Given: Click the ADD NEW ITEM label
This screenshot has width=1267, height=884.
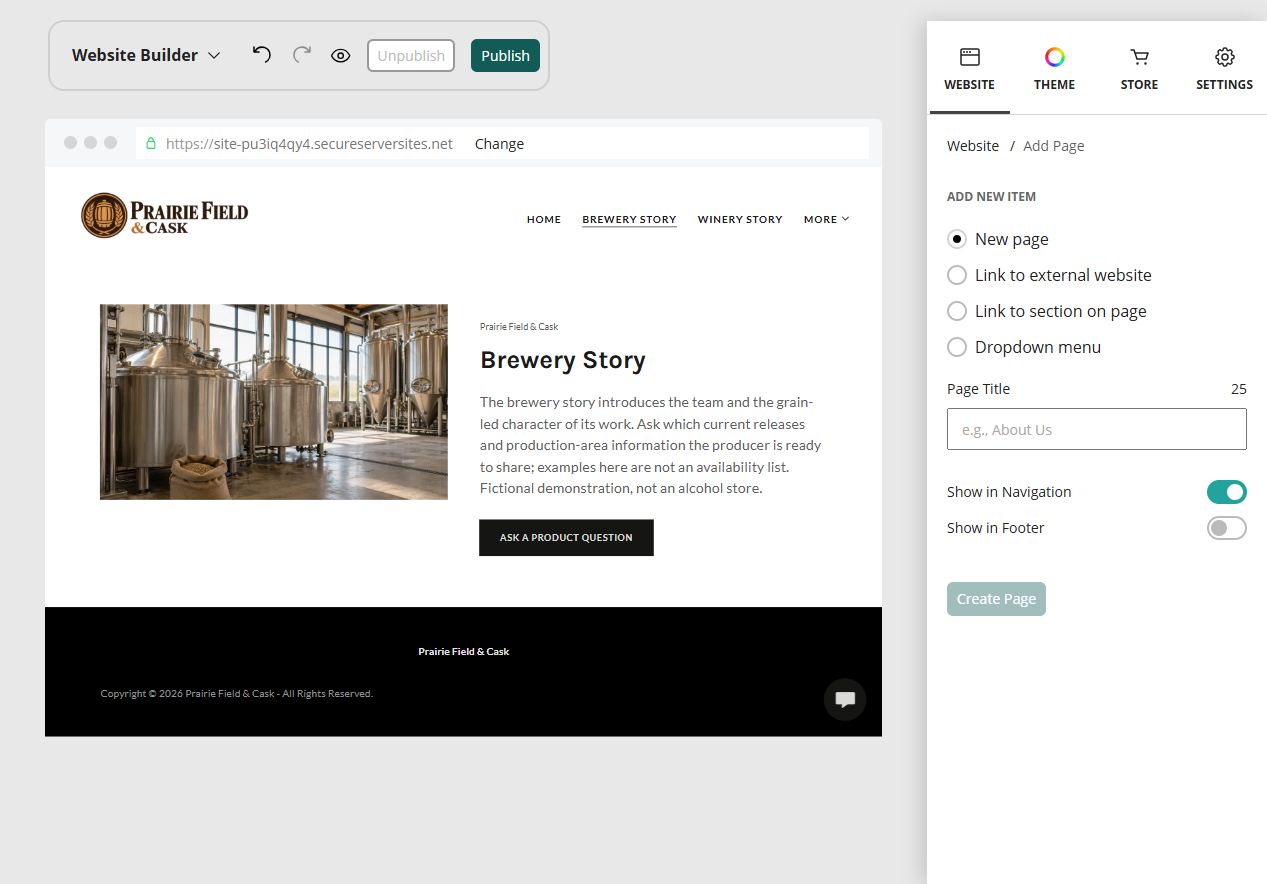Looking at the screenshot, I should pos(991,197).
